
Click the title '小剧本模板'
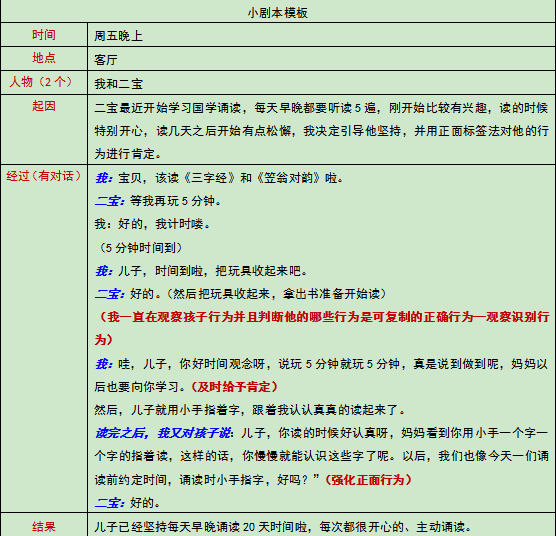[278, 13]
